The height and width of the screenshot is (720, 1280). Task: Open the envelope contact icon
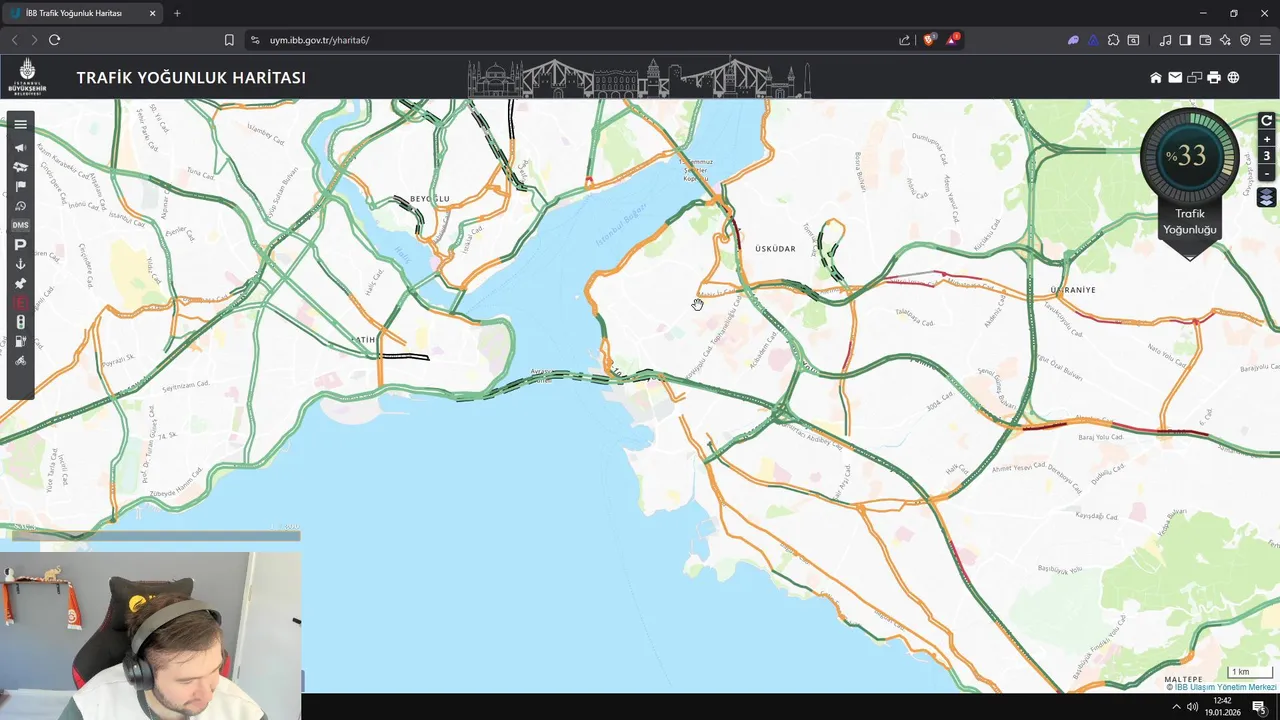(x=1175, y=77)
